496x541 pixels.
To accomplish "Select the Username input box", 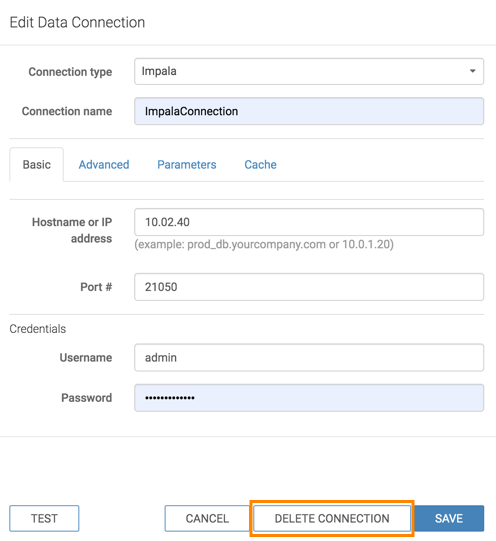I will [x=309, y=357].
